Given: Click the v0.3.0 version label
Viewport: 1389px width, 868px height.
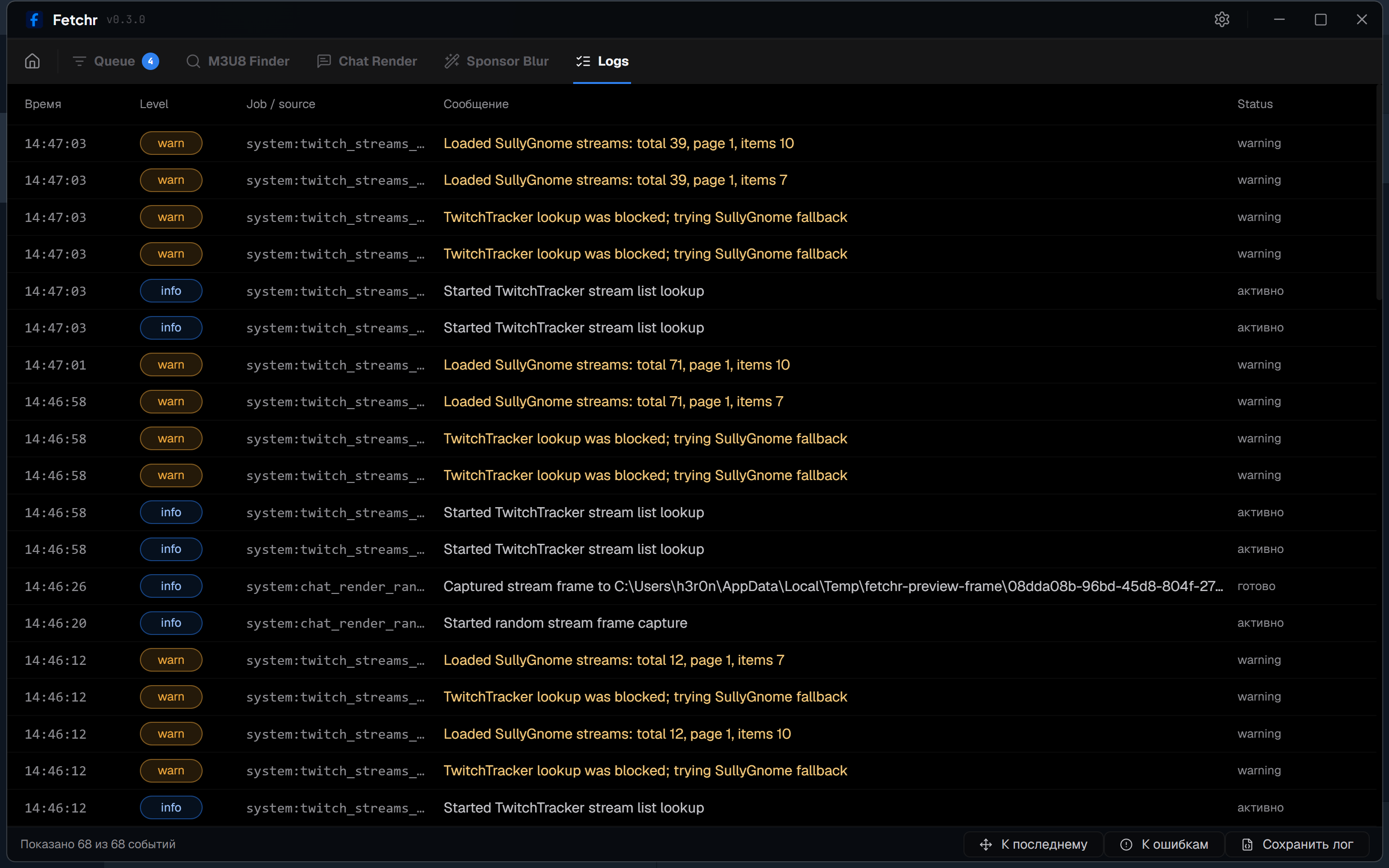Looking at the screenshot, I should pyautogui.click(x=126, y=19).
